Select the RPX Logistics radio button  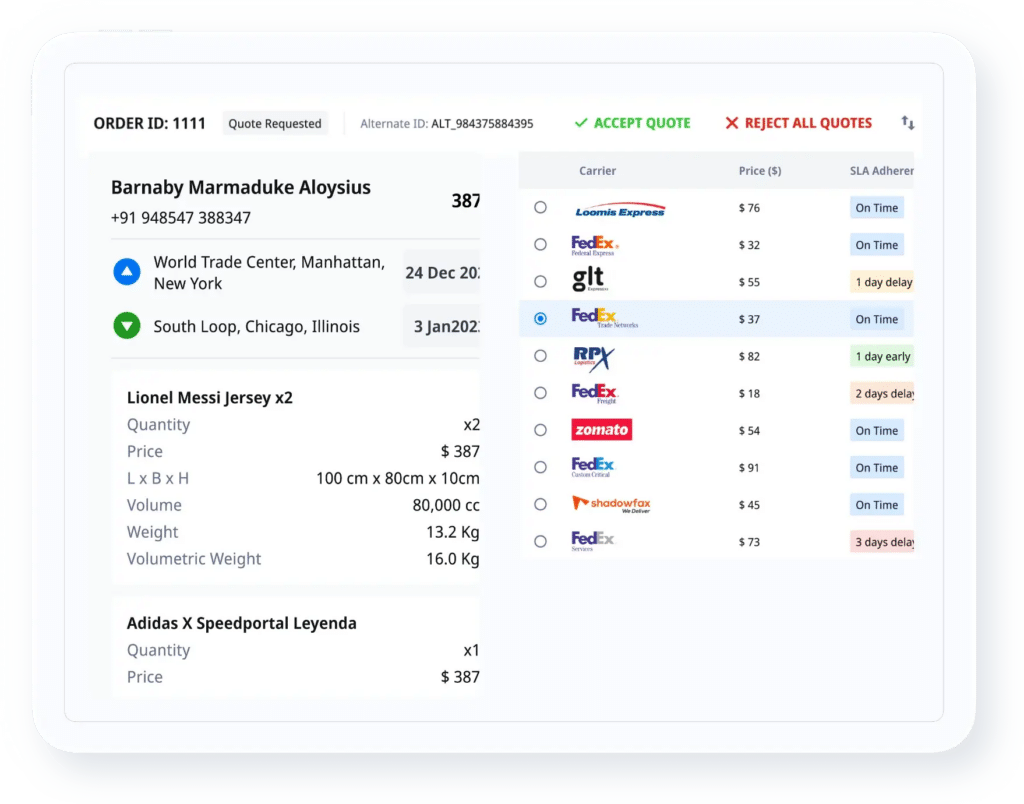[x=540, y=356]
